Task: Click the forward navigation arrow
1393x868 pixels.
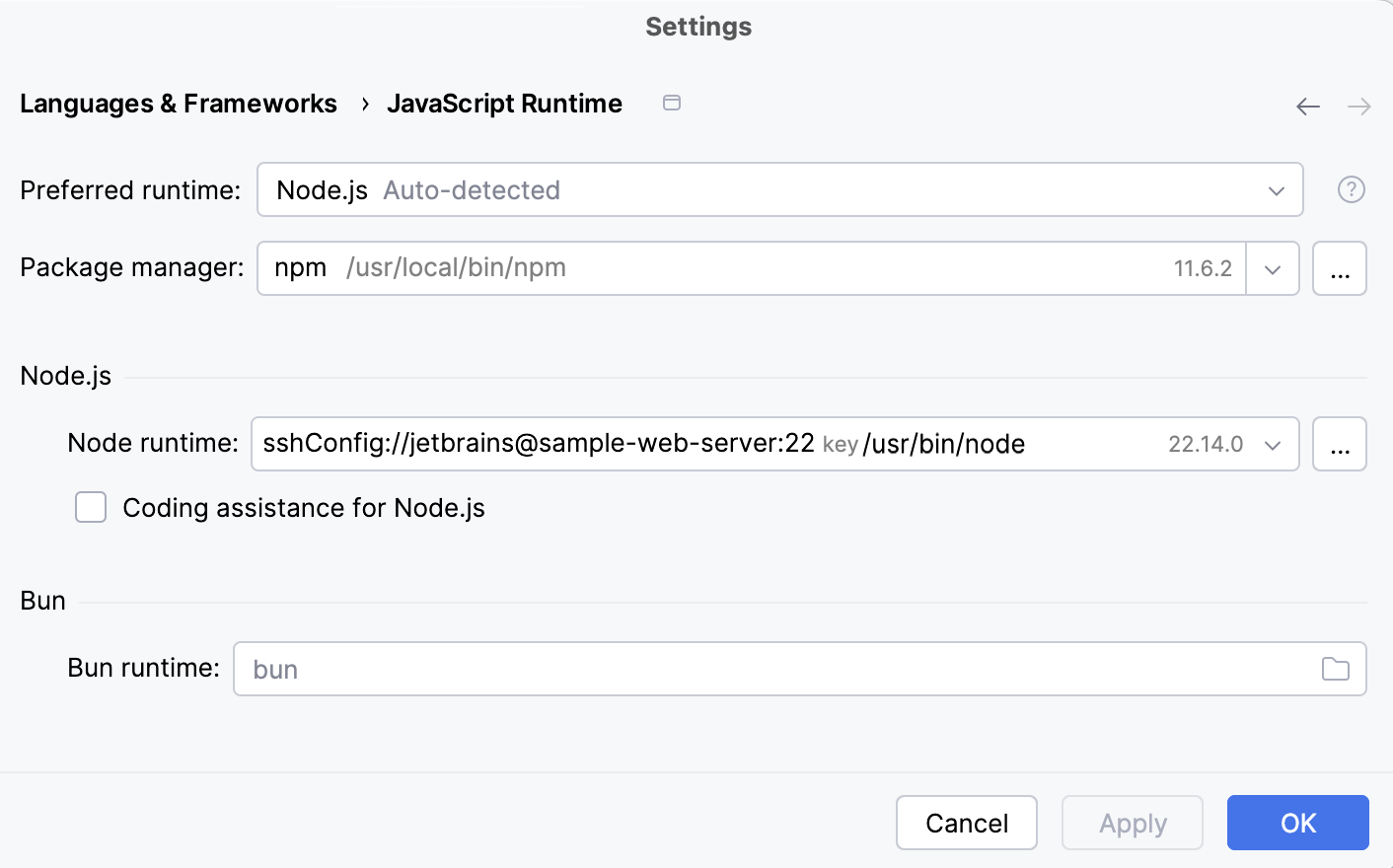Action: coord(1358,106)
